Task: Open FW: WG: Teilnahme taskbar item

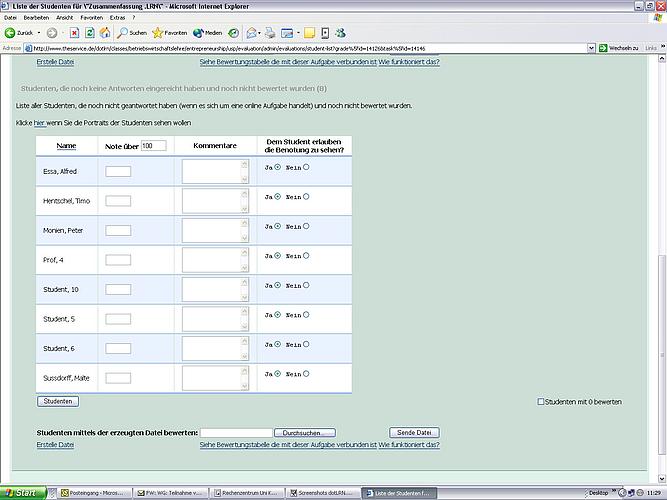Action: (171, 493)
